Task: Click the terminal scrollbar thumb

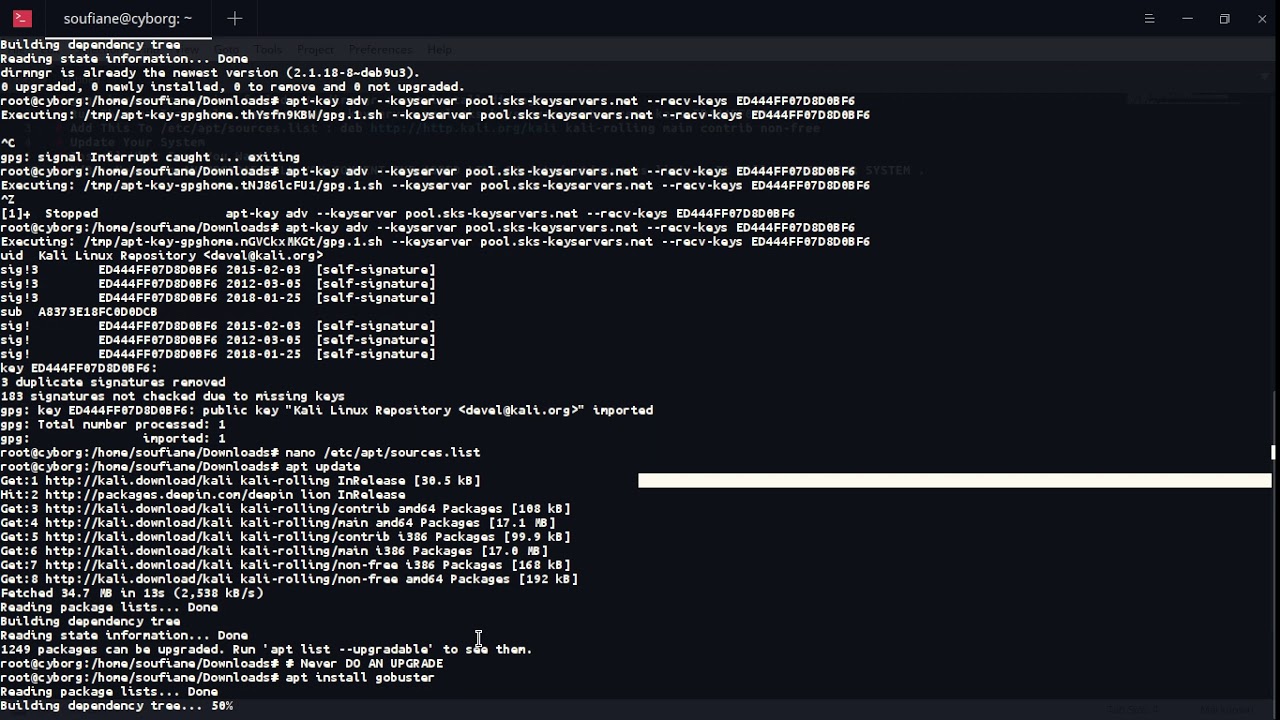Action: pyautogui.click(x=1273, y=452)
